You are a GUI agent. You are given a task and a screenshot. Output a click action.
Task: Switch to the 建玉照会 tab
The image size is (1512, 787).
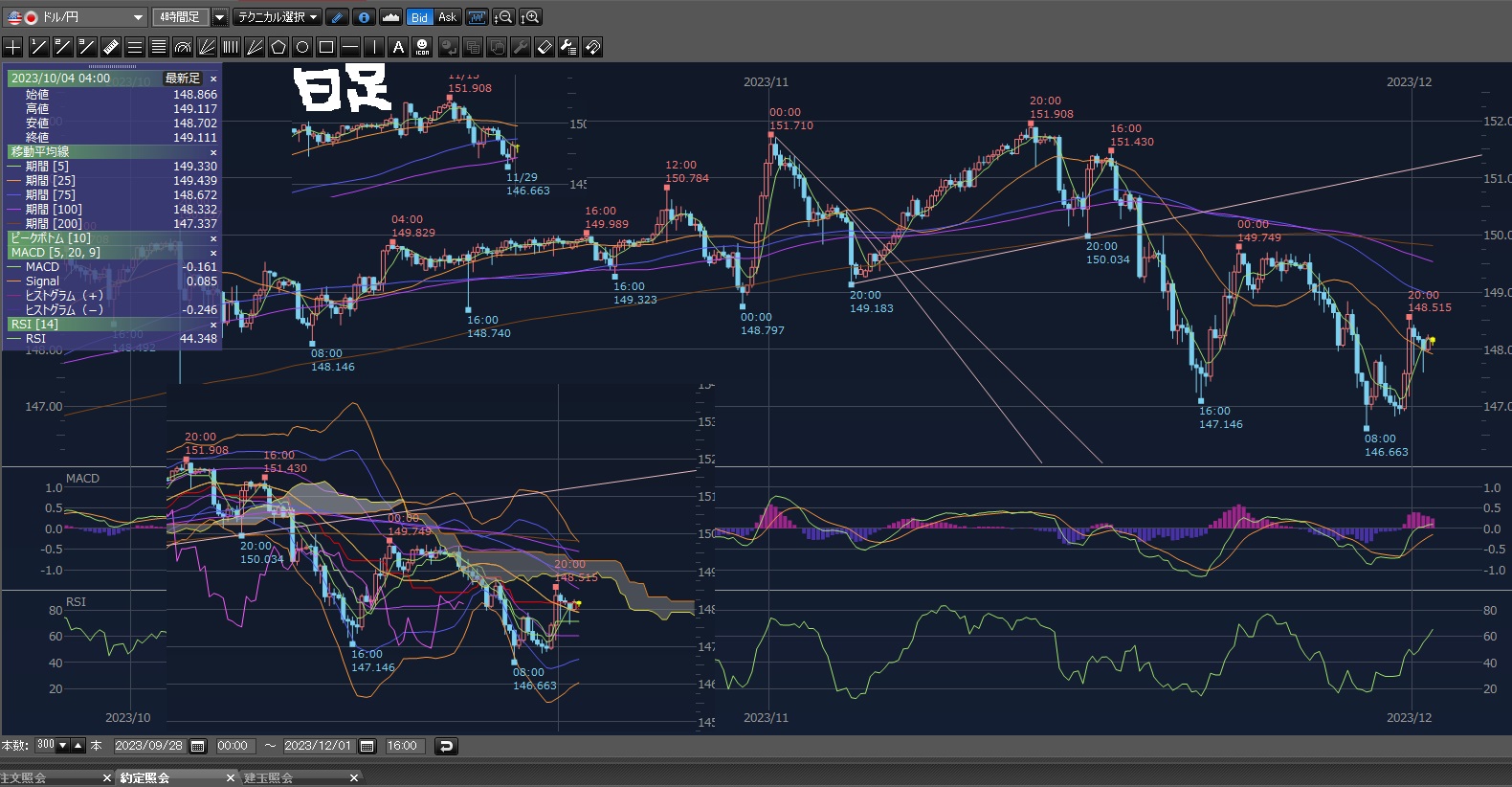tap(269, 777)
